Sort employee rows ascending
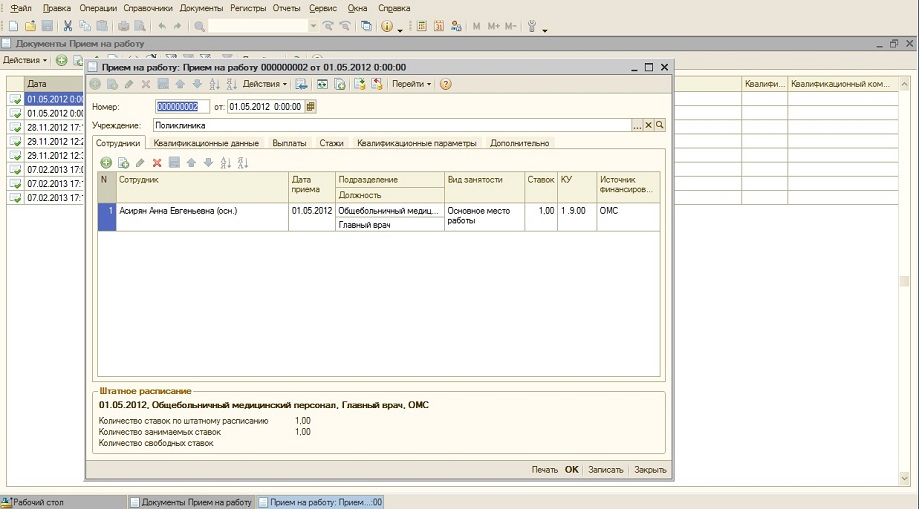The width and height of the screenshot is (919, 509). (x=225, y=162)
